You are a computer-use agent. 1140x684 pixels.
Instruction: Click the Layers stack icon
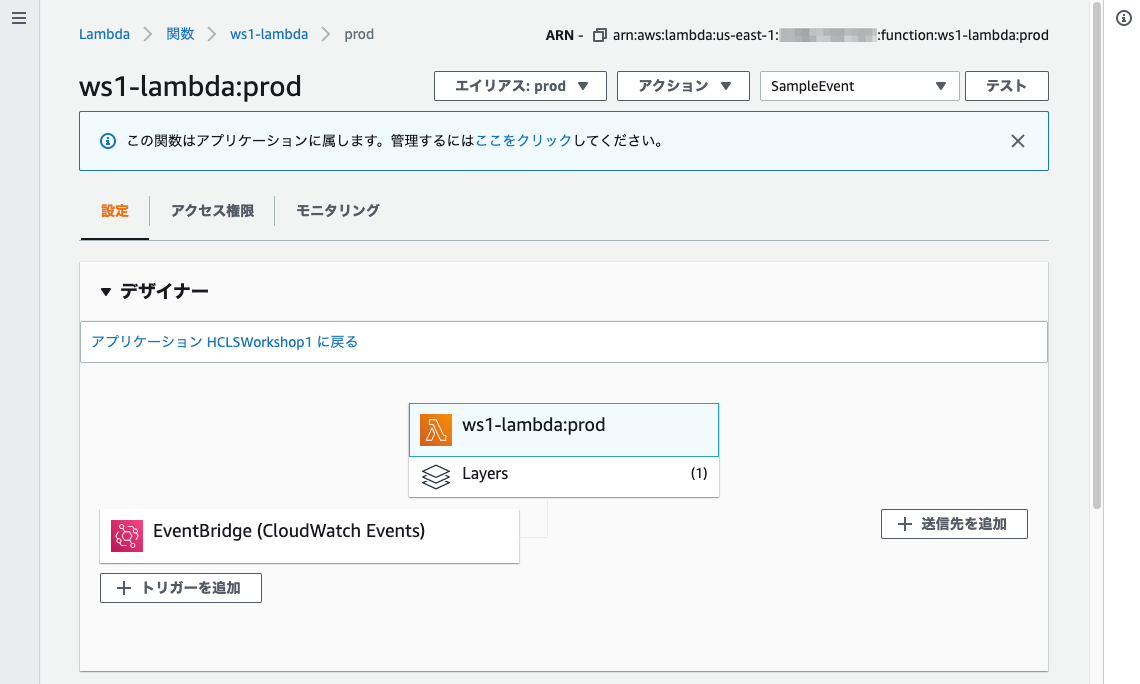[x=435, y=477]
